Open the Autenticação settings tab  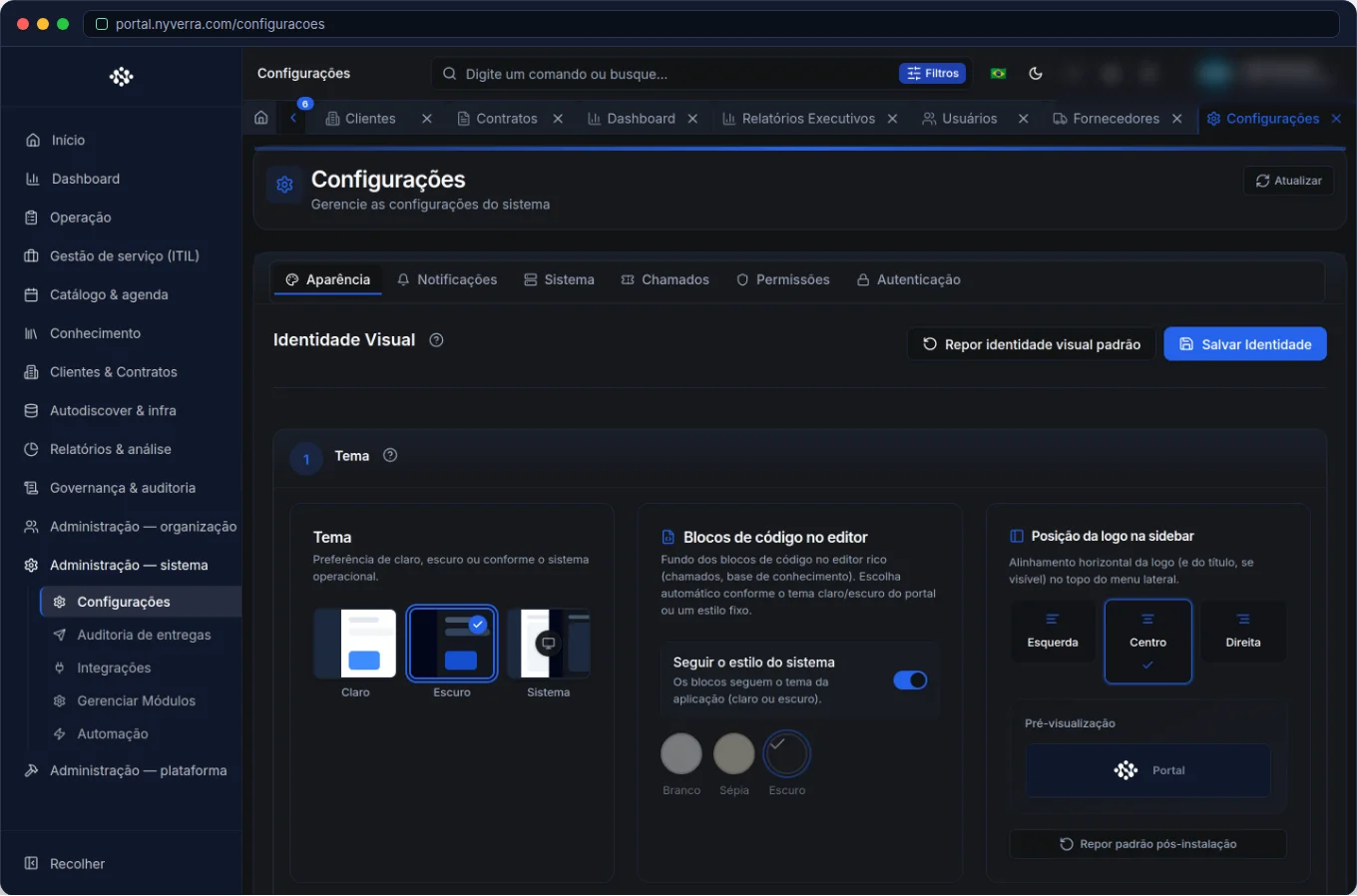click(x=909, y=280)
